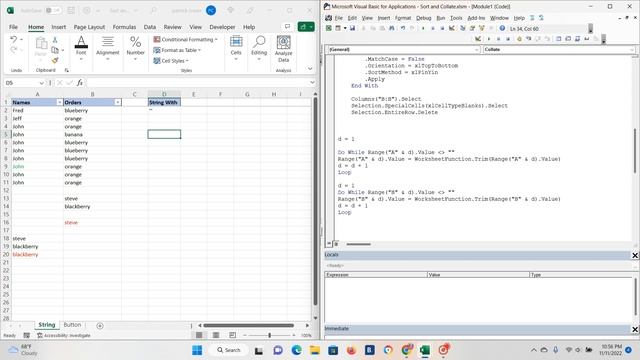Click the Number format button in ribbon

136,48
